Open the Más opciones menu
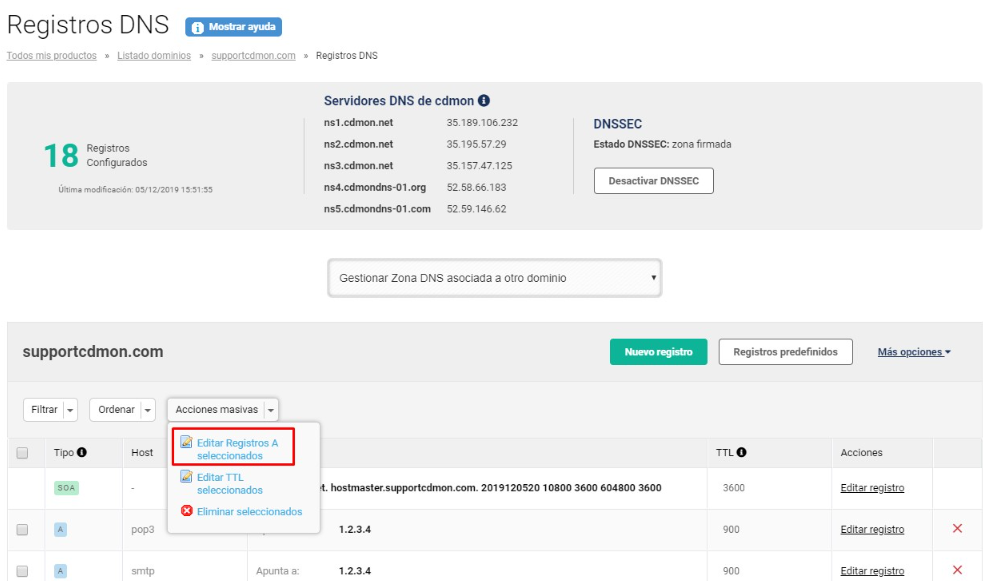The image size is (983, 581). coord(913,352)
